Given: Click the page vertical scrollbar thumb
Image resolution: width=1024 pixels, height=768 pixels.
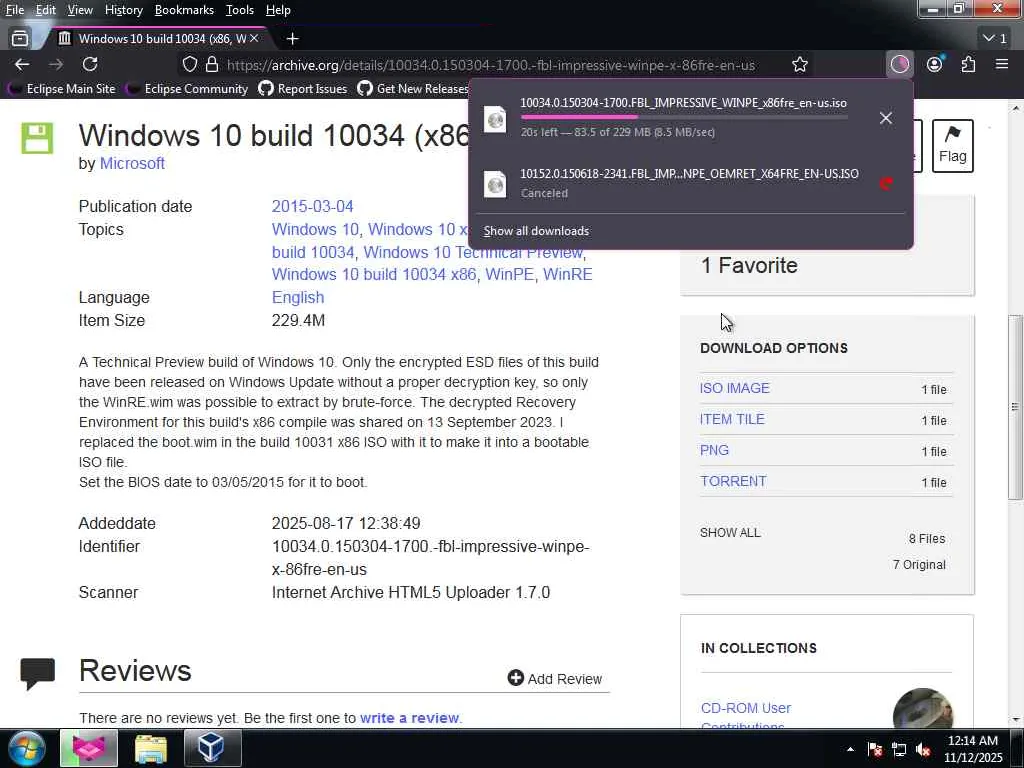Looking at the screenshot, I should click(1014, 407).
